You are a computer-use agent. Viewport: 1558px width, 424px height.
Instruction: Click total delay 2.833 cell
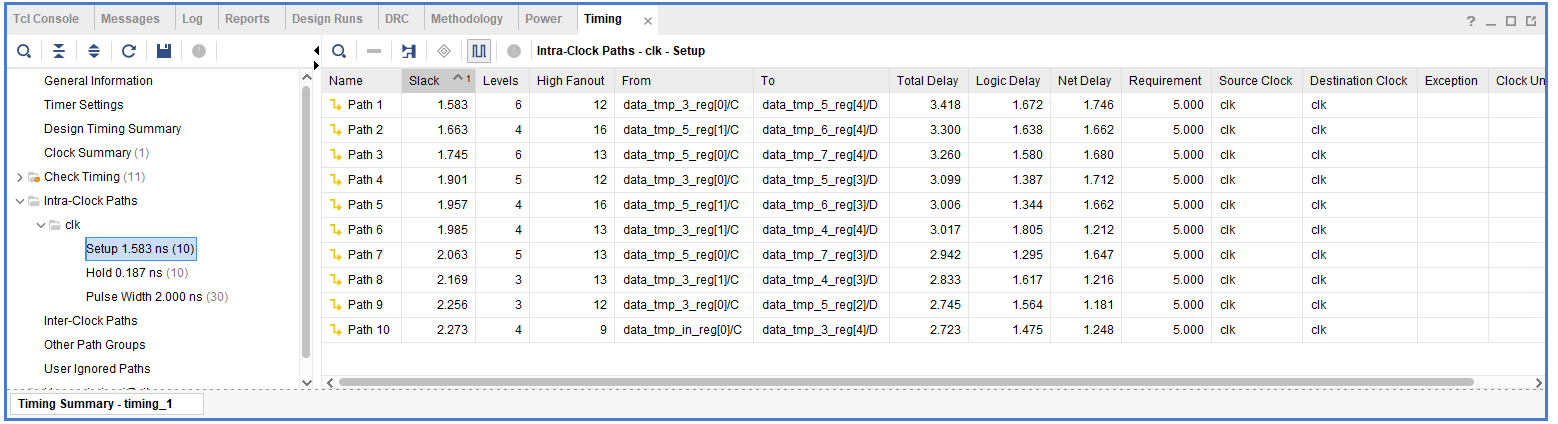point(943,280)
